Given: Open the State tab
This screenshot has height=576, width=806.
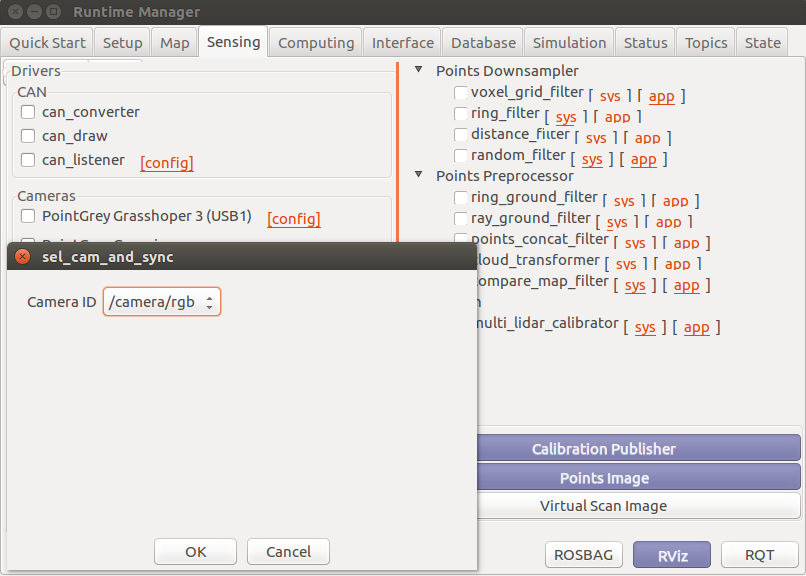Looking at the screenshot, I should click(x=763, y=43).
